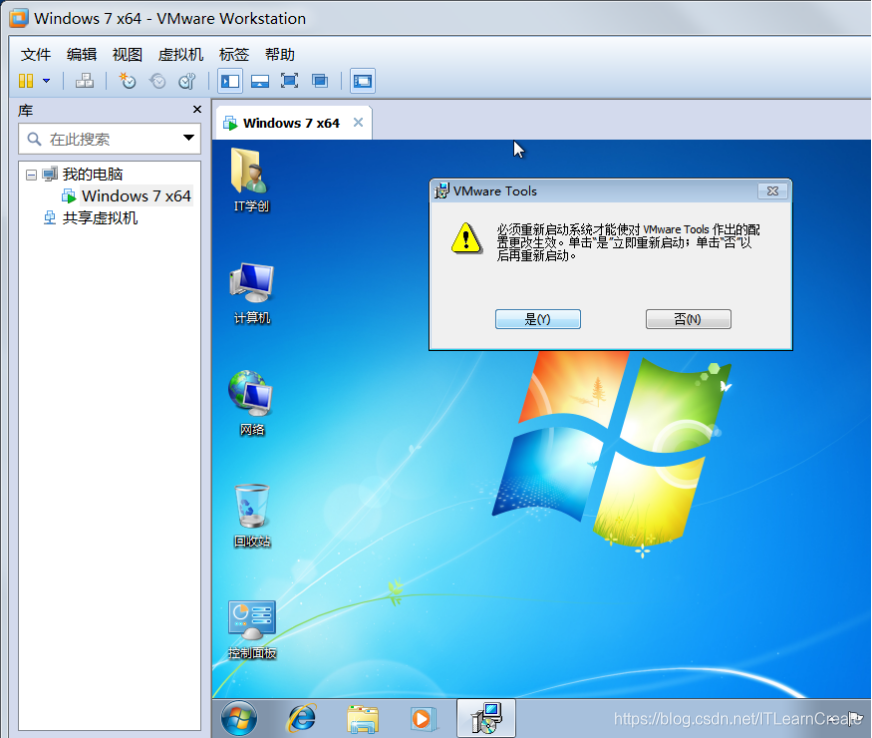Select the 网络 desktop icon

click(x=251, y=404)
